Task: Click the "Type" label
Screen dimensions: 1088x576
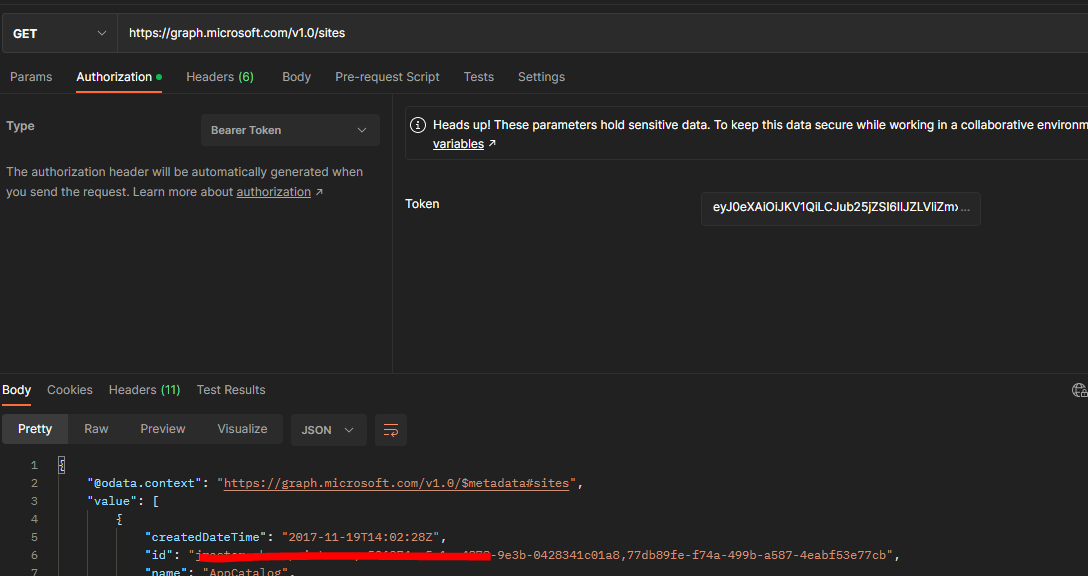Action: tap(20, 126)
